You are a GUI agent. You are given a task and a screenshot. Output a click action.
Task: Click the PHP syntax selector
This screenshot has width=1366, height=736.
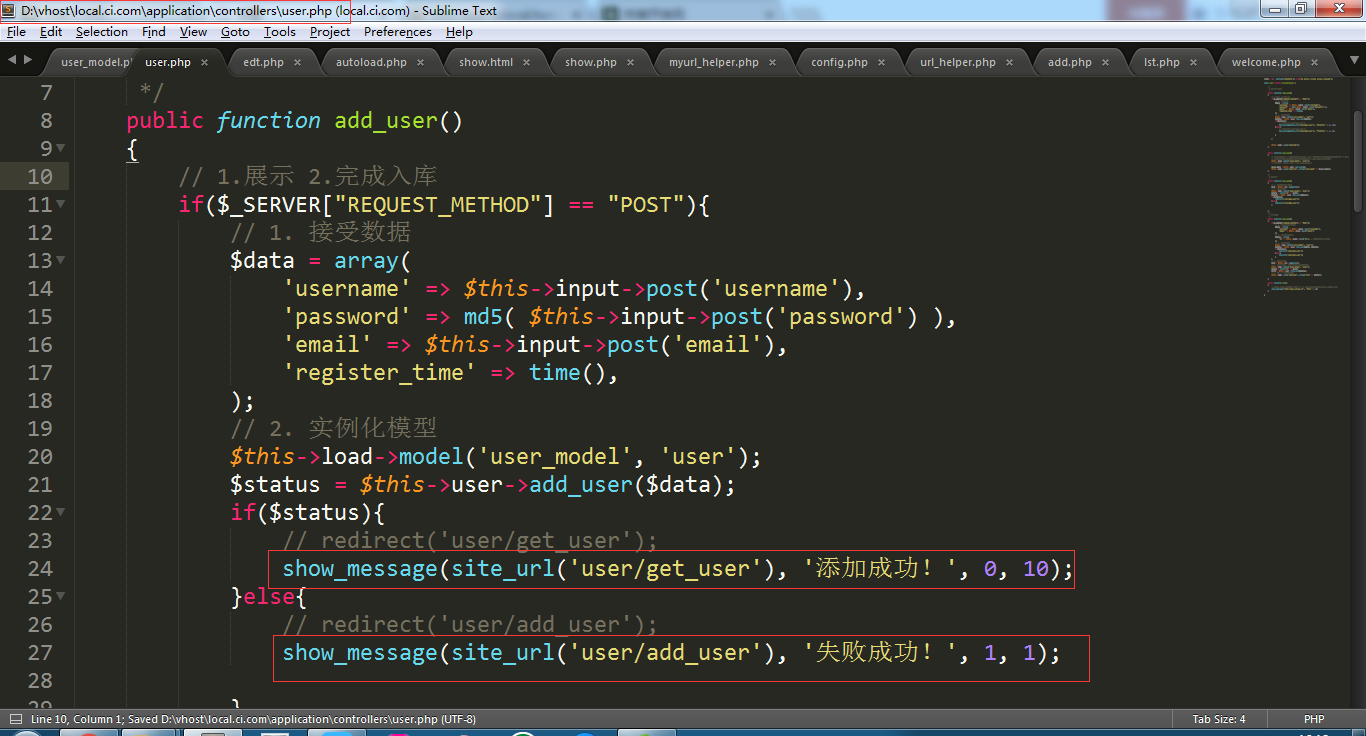(x=1314, y=719)
